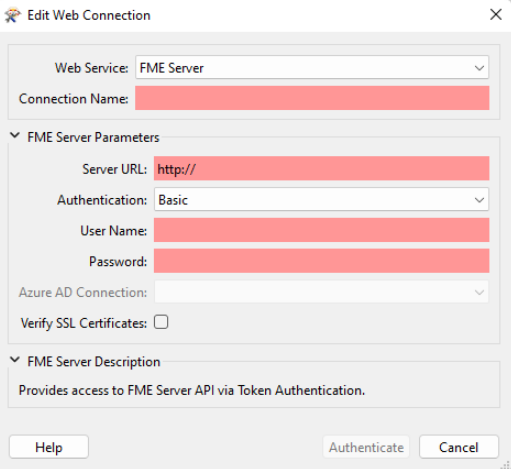Select the Password input field
This screenshot has height=469, width=511.
pyautogui.click(x=321, y=261)
